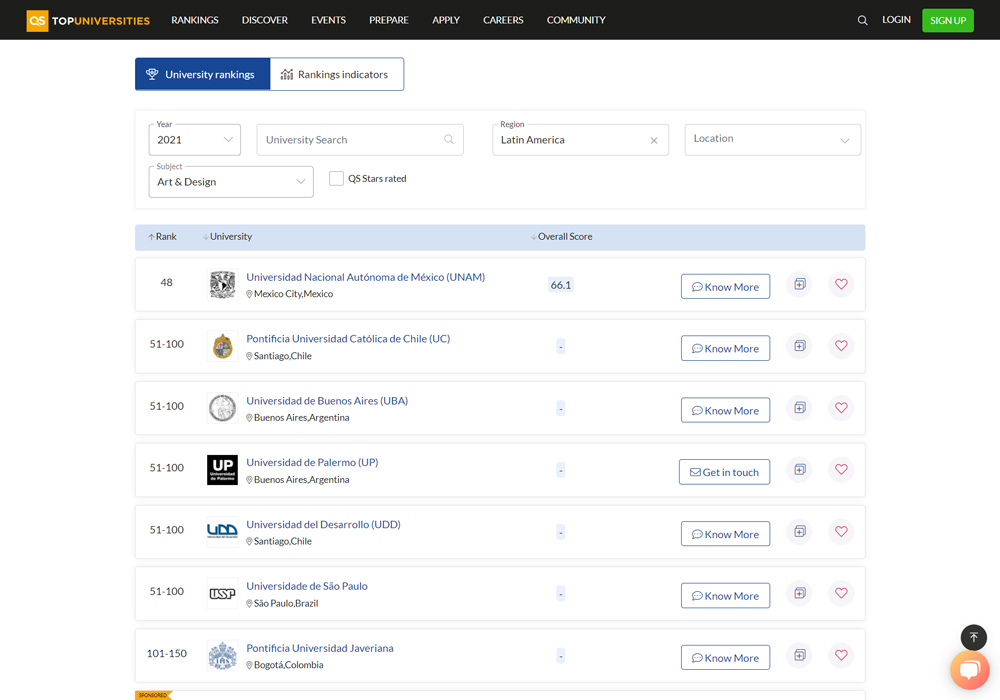Open the Subject Art & Design dropdown
The width and height of the screenshot is (1000, 700).
click(x=231, y=182)
